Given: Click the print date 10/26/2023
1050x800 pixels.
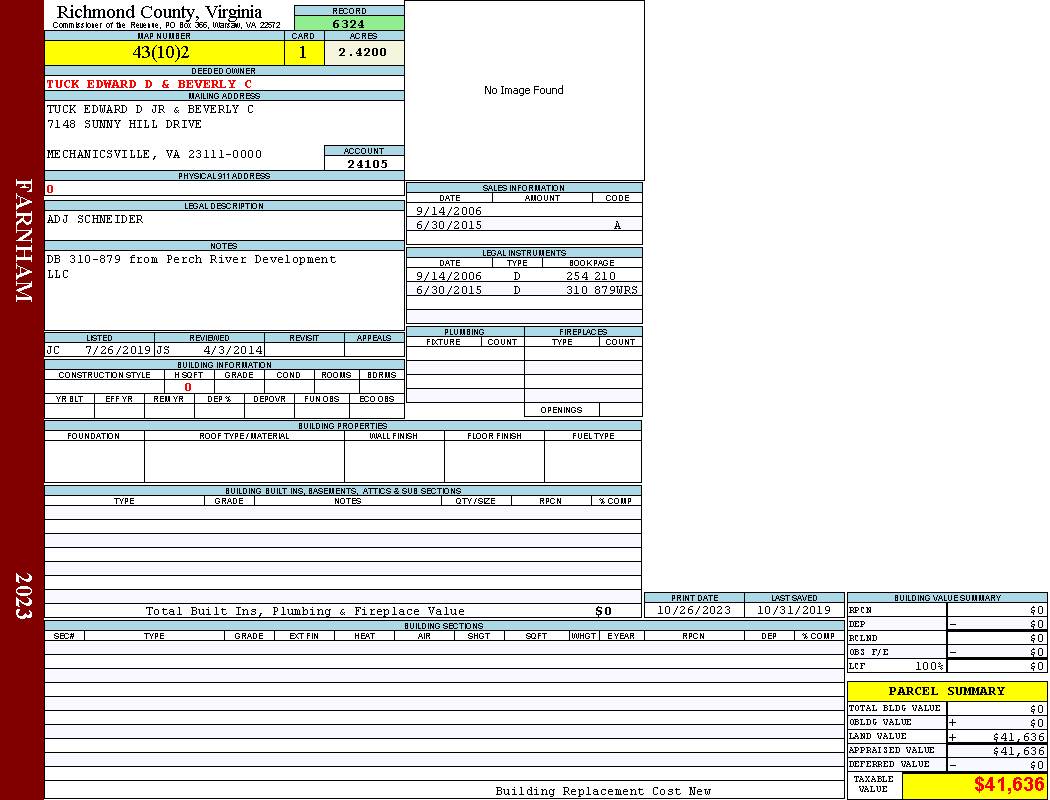Looking at the screenshot, I should 693,610.
